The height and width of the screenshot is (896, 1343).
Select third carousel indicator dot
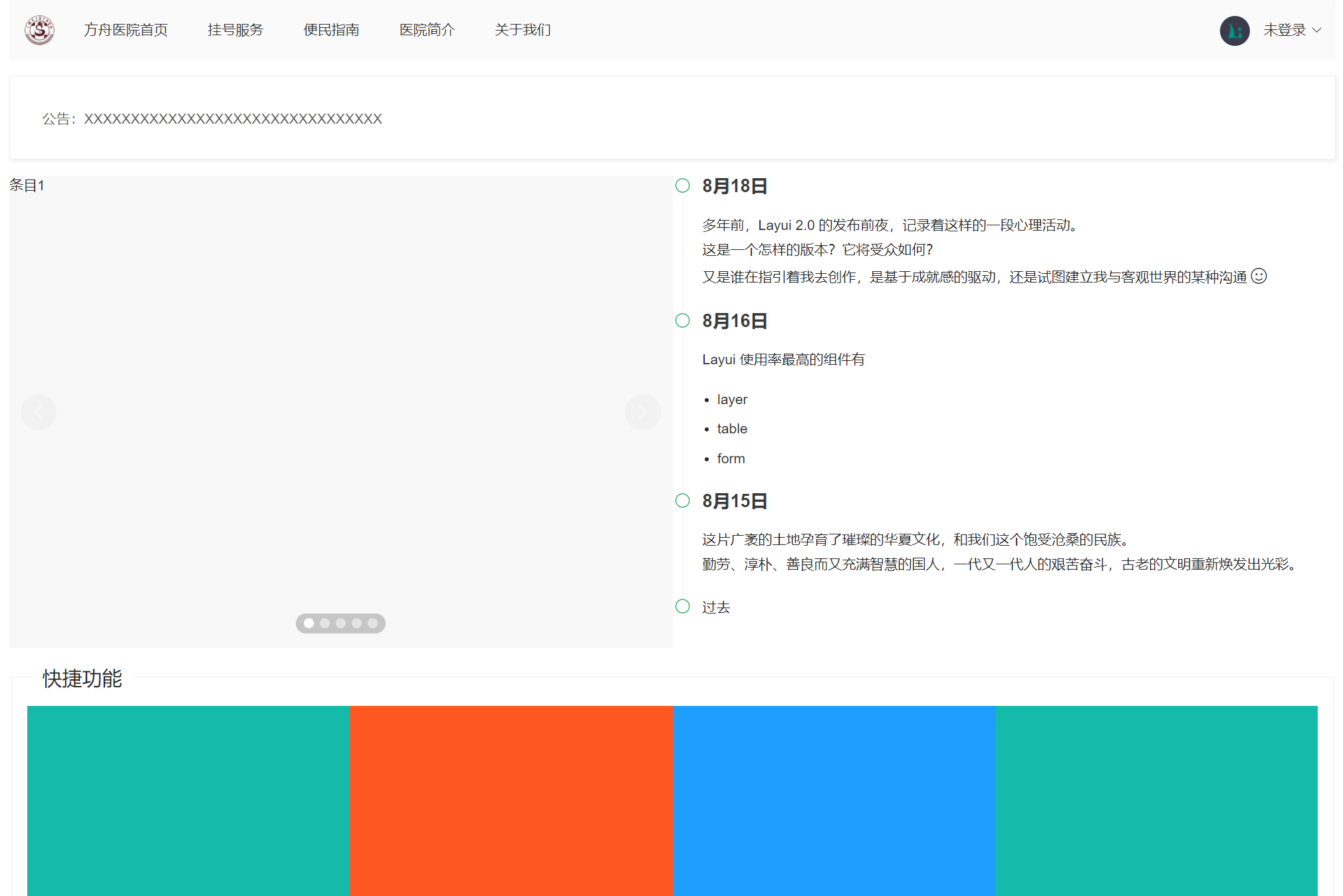pos(340,623)
